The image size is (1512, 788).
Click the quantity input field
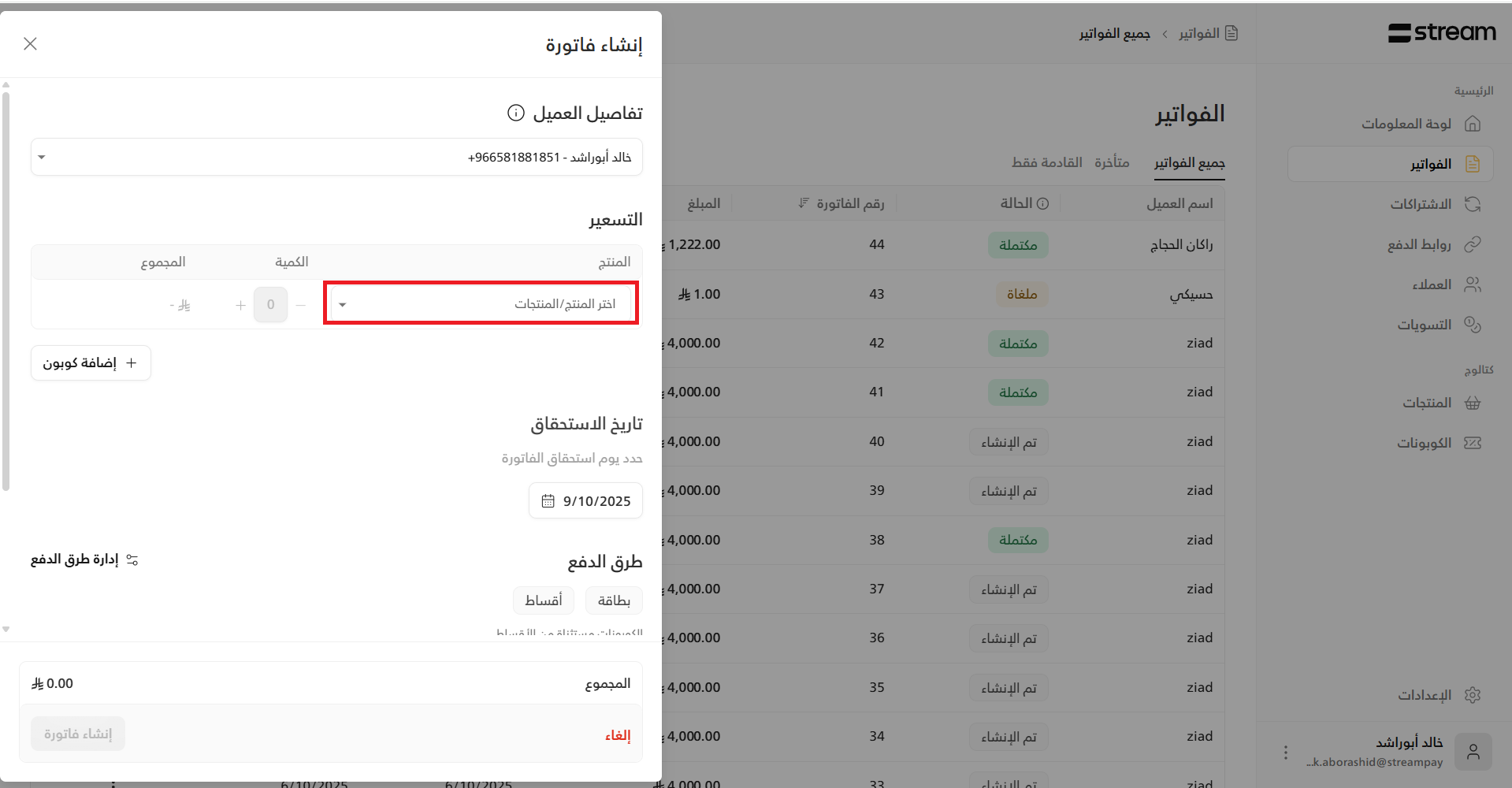pos(270,305)
